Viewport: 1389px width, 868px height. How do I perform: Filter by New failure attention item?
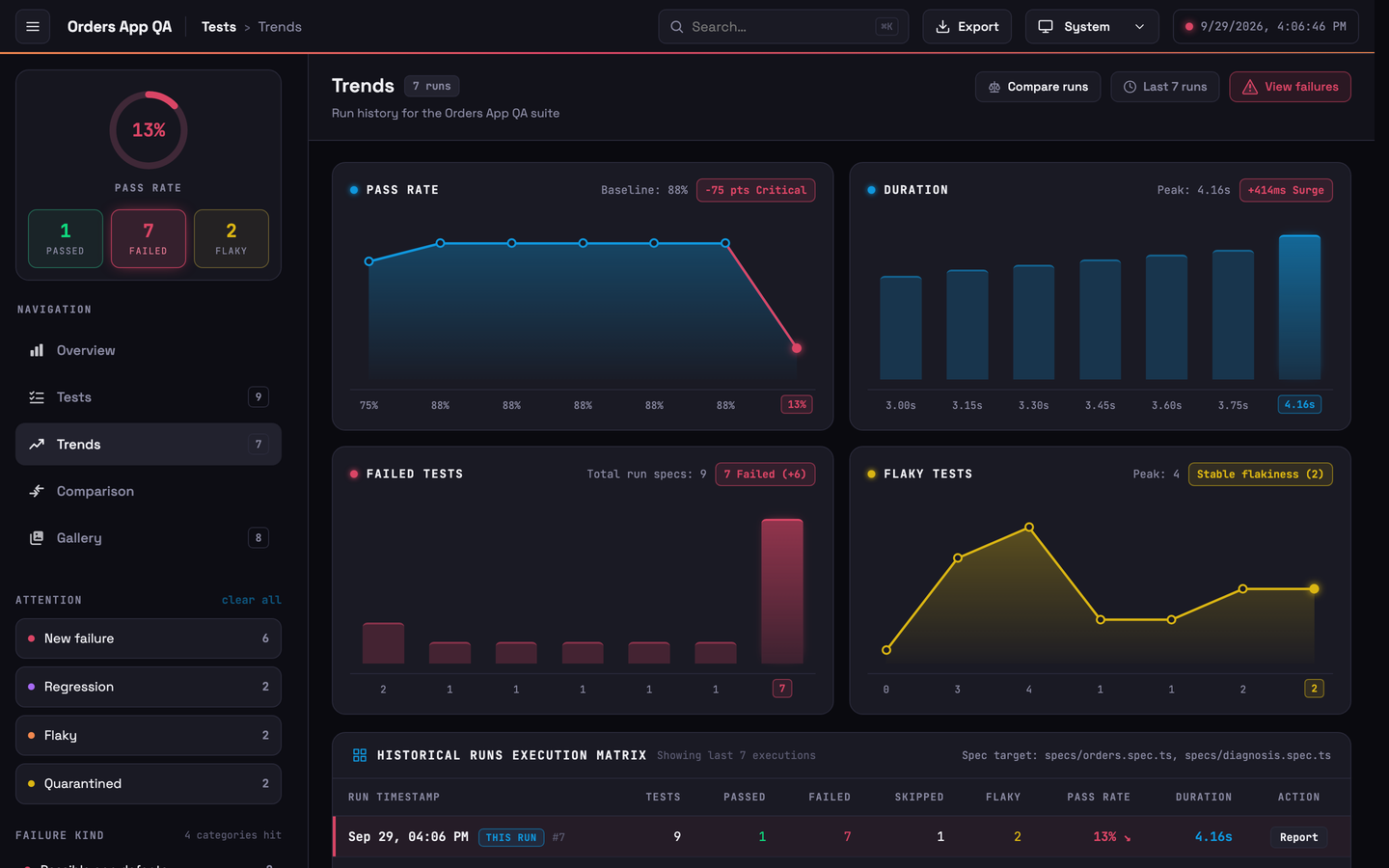click(x=149, y=638)
